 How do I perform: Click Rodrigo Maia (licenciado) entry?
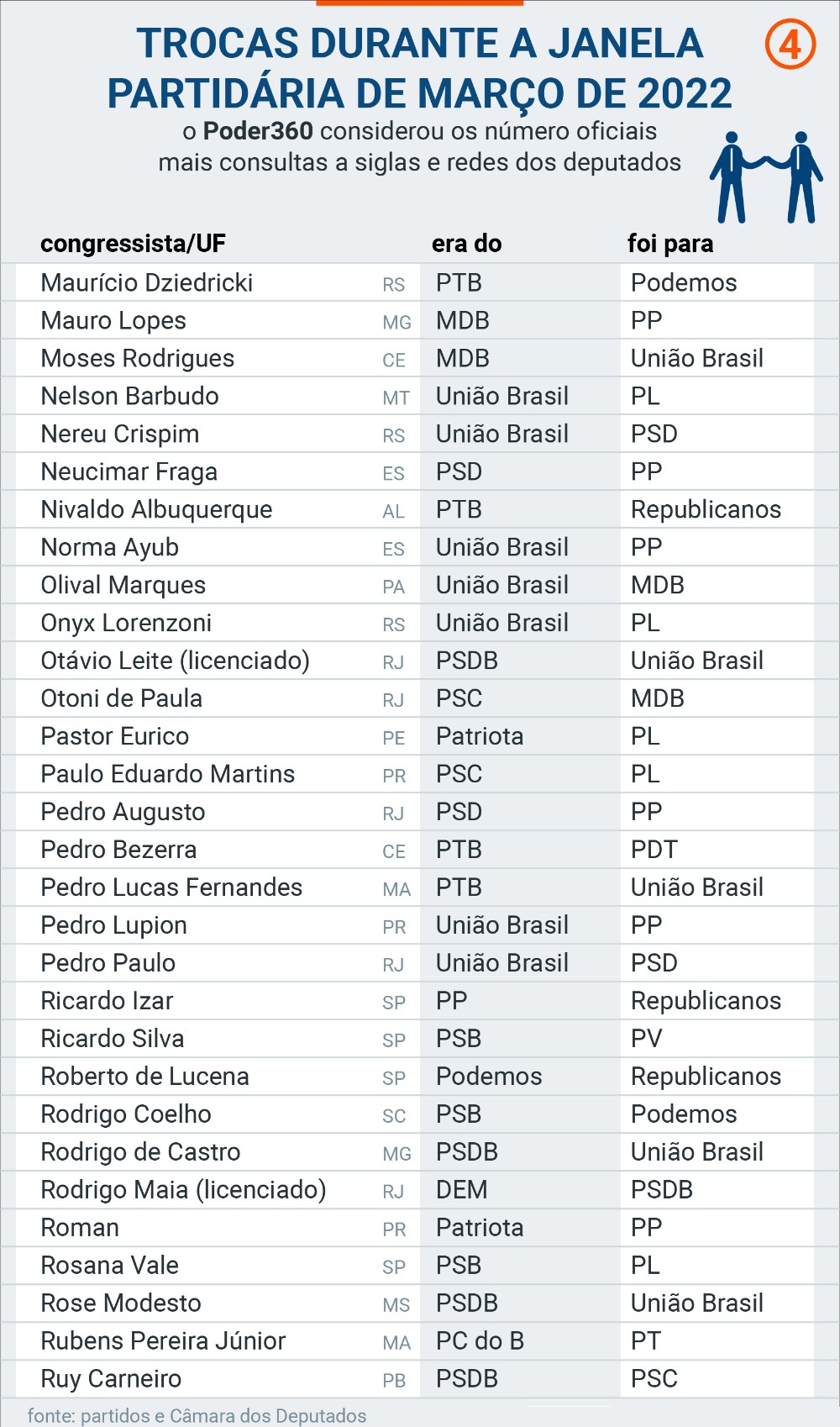tap(184, 1190)
